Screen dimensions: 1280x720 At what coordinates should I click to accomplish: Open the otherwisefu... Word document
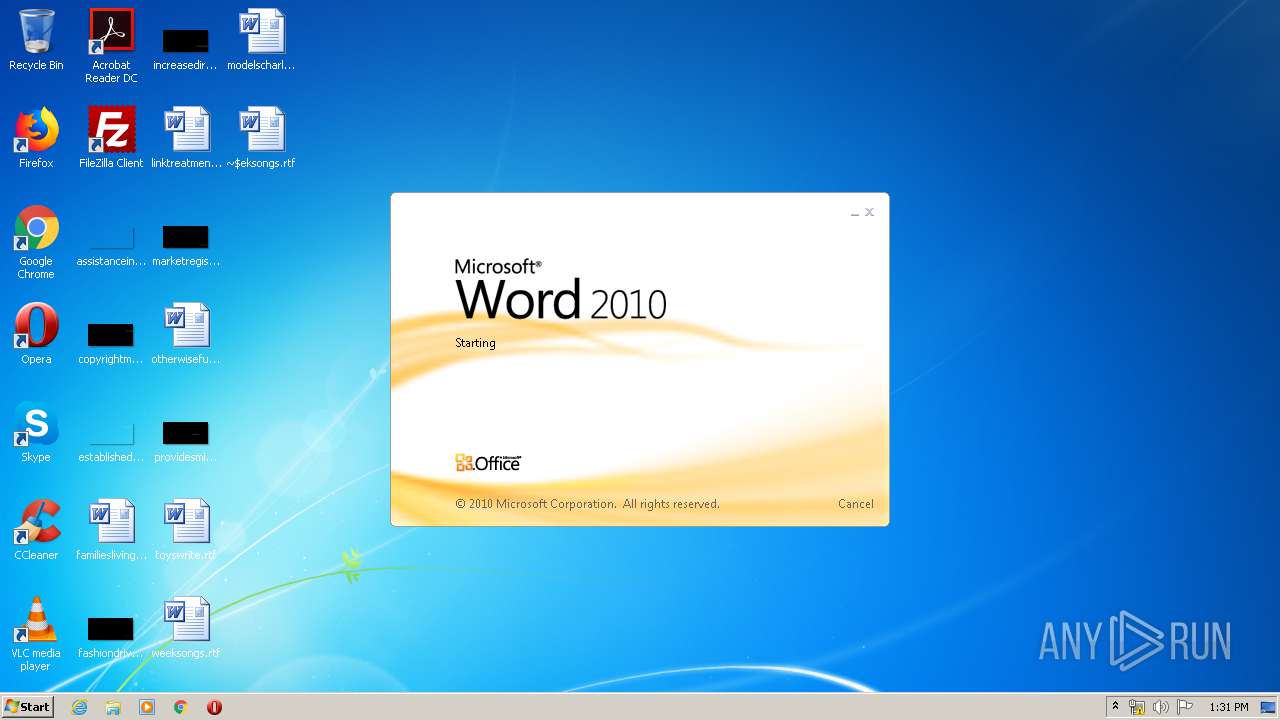click(186, 334)
